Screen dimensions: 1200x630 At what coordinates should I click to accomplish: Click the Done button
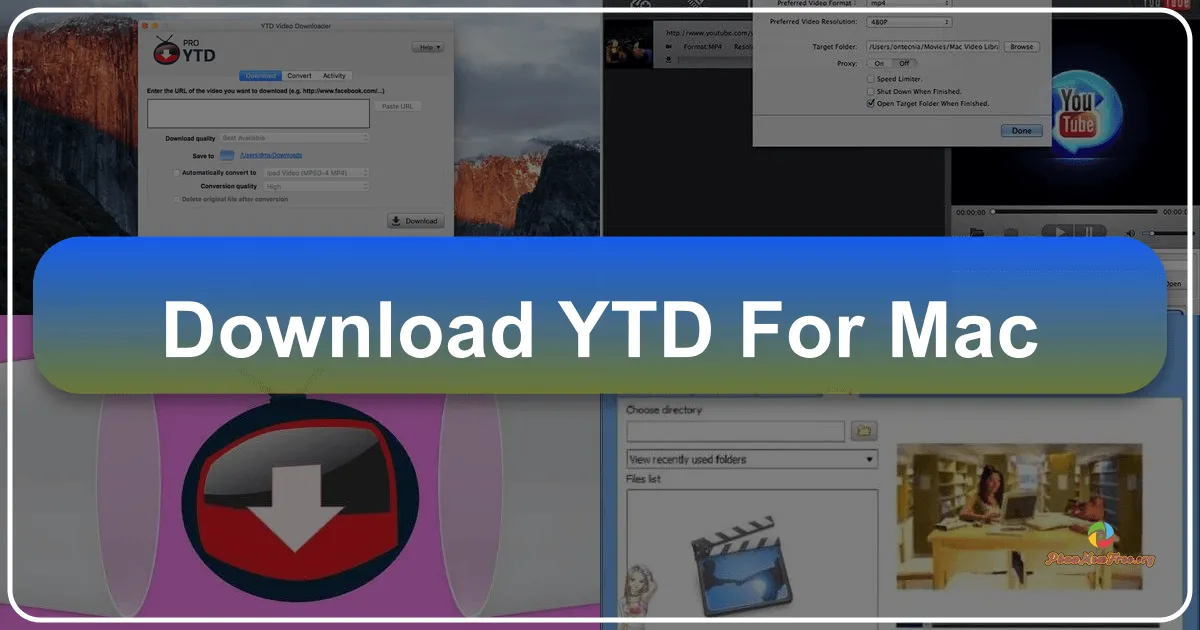(1021, 131)
